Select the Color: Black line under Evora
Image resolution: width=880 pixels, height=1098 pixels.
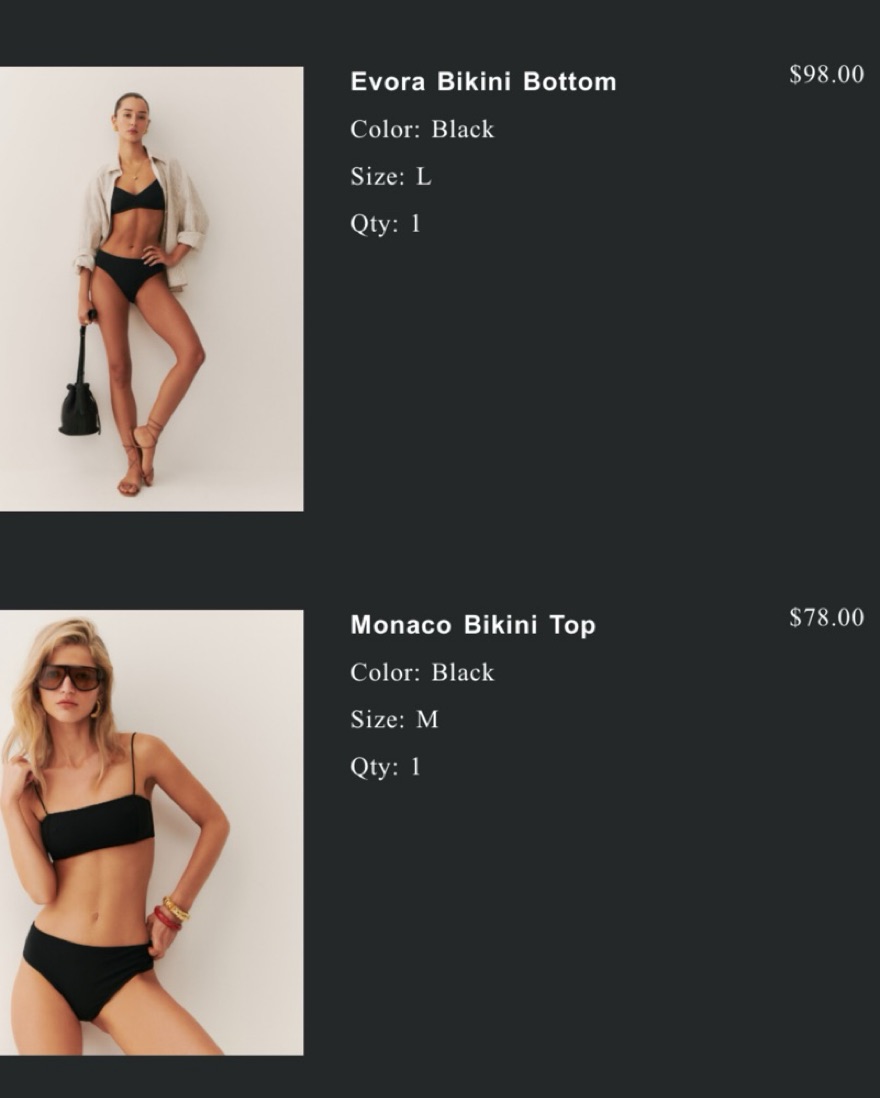(x=422, y=129)
